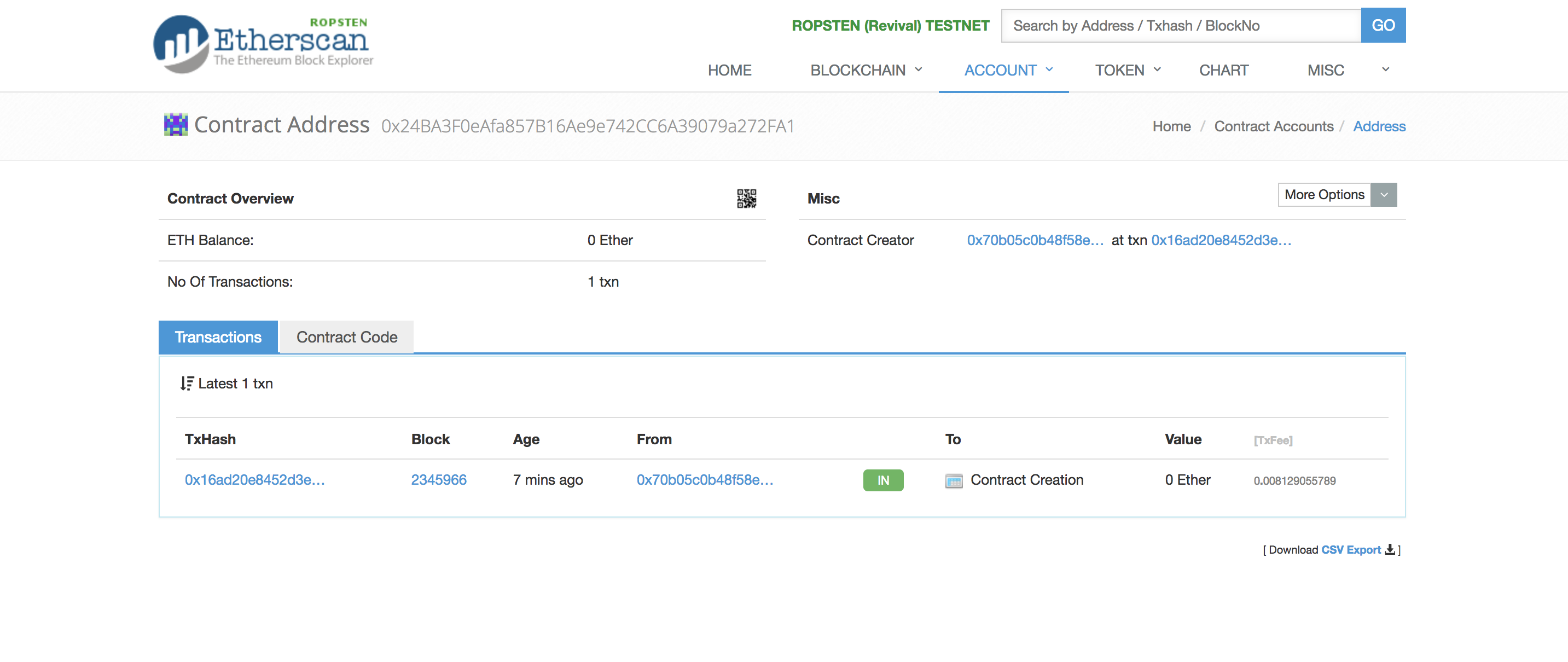Click the '7 mins ago' age cell
Image resolution: width=1568 pixels, height=662 pixels.
[x=548, y=480]
